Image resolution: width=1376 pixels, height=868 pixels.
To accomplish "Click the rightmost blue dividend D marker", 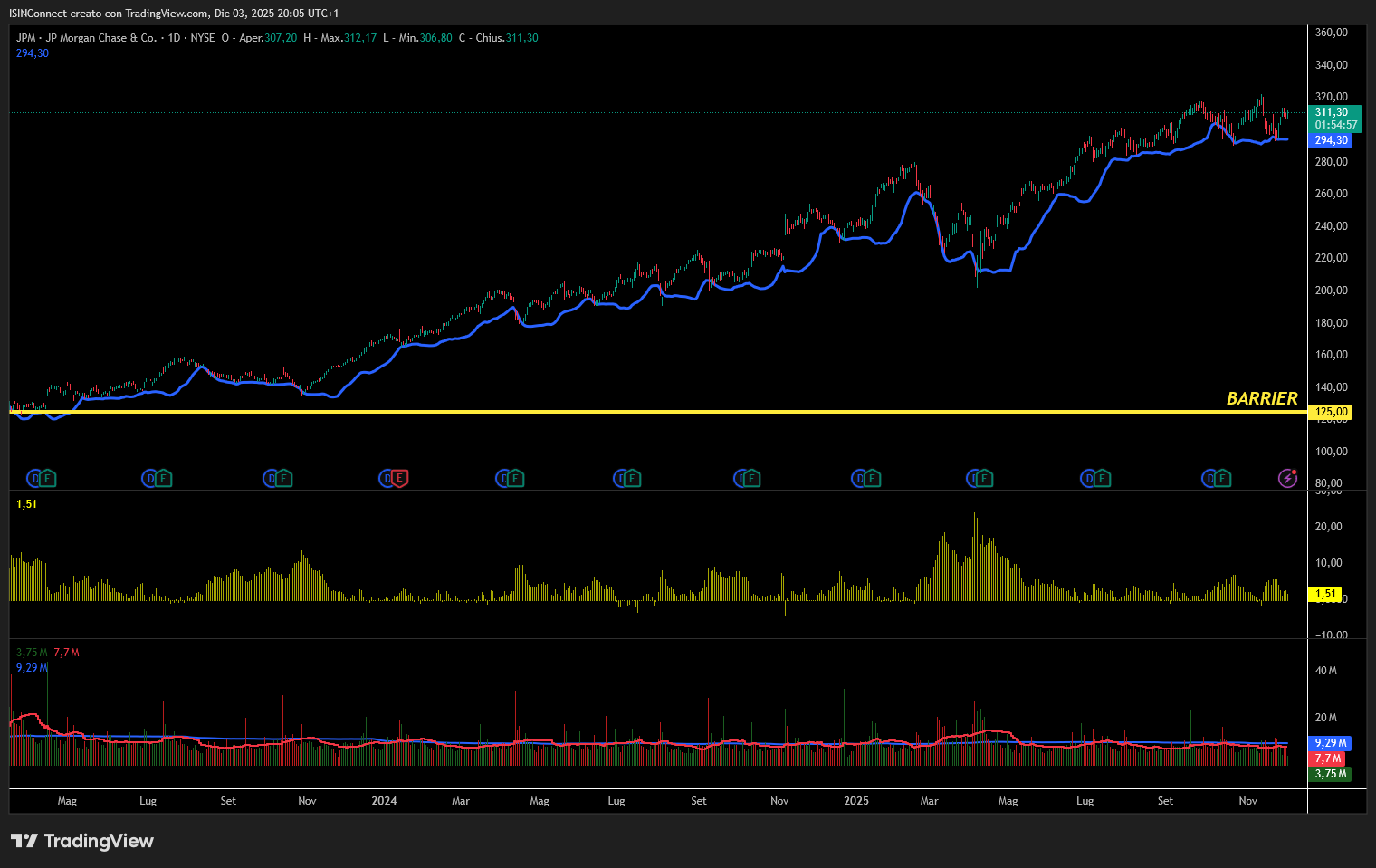I will pyautogui.click(x=1210, y=478).
